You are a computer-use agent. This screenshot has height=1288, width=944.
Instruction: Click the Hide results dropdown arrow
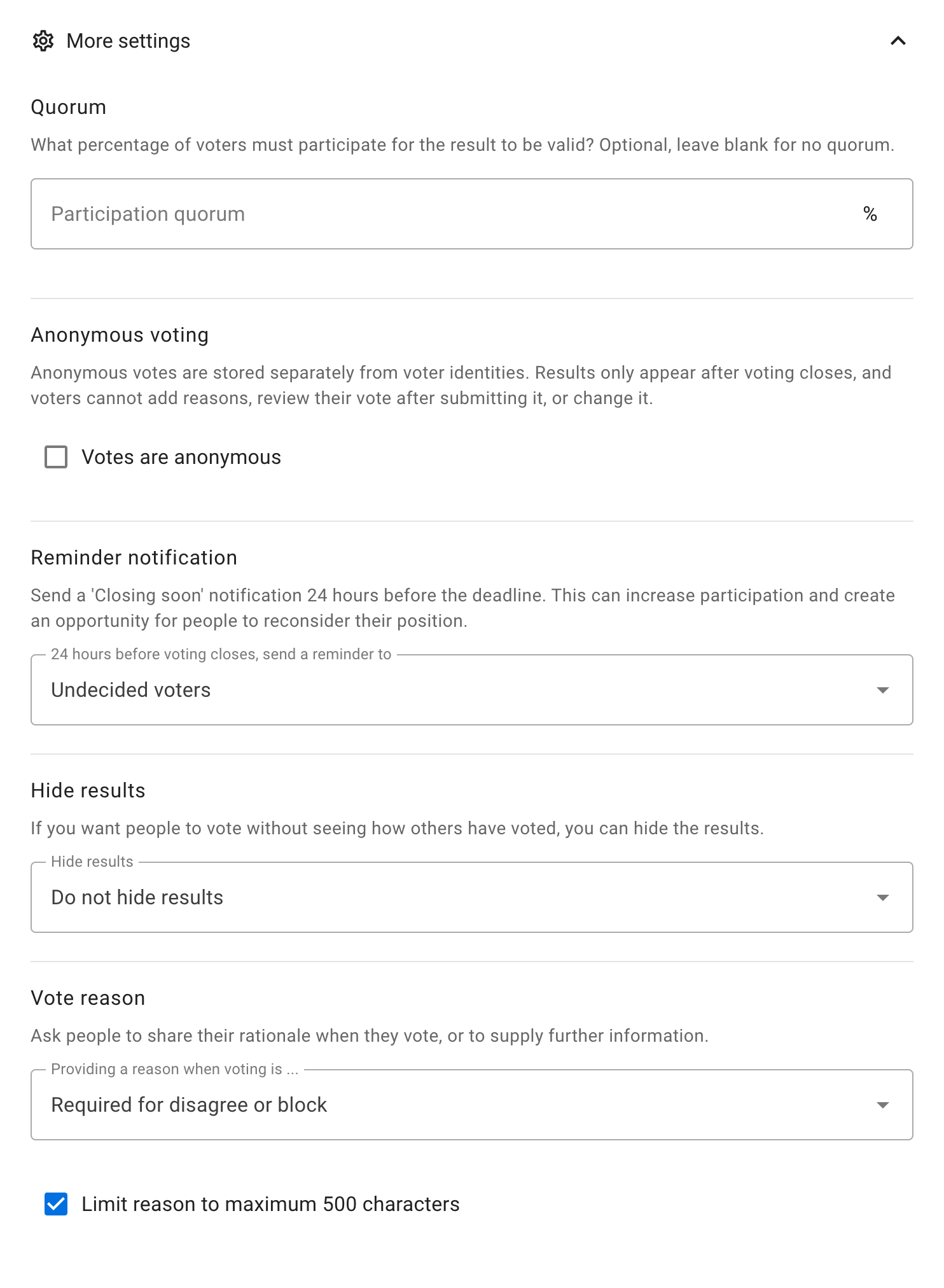coord(882,897)
